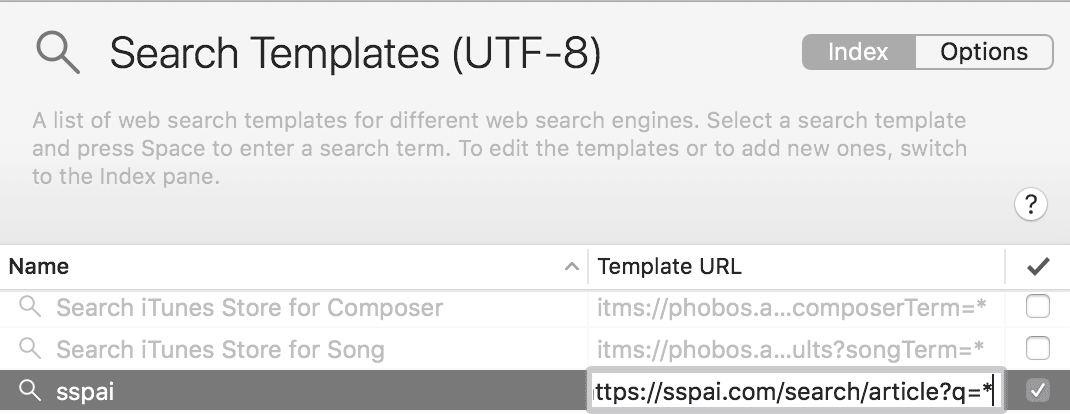Sort by the Template URL column header
Viewport: 1070px width, 414px height.
click(x=670, y=267)
